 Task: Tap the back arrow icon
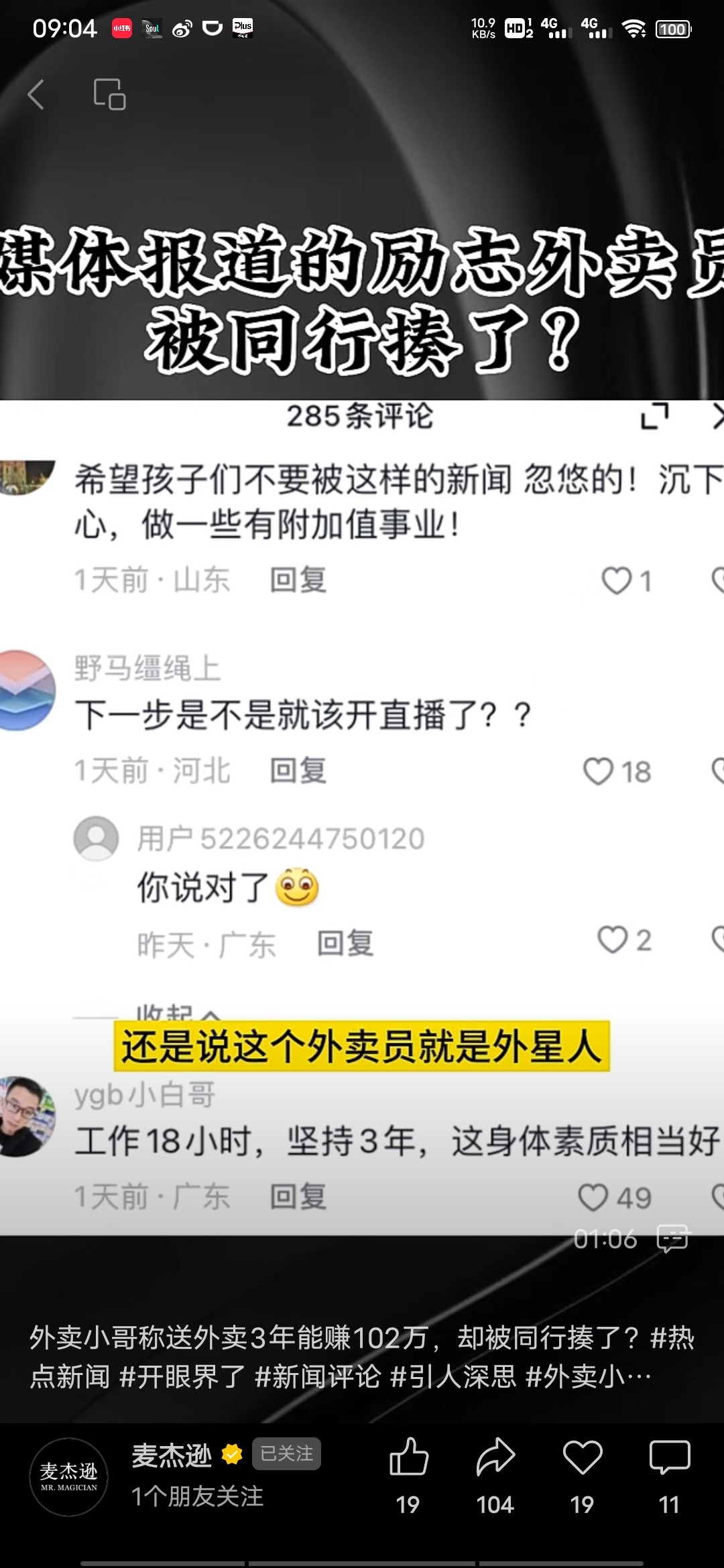coord(36,94)
